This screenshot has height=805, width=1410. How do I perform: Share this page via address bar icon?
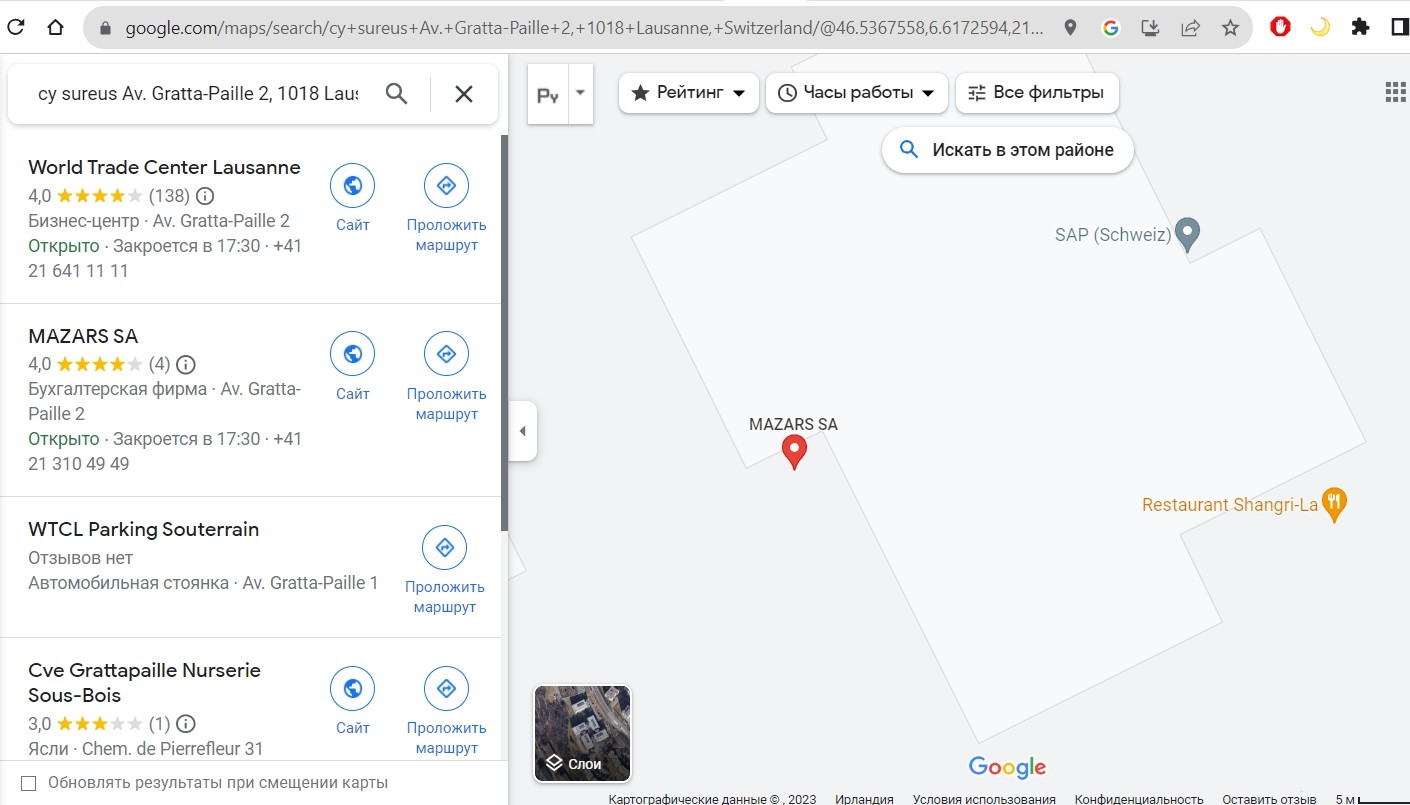click(x=1190, y=28)
